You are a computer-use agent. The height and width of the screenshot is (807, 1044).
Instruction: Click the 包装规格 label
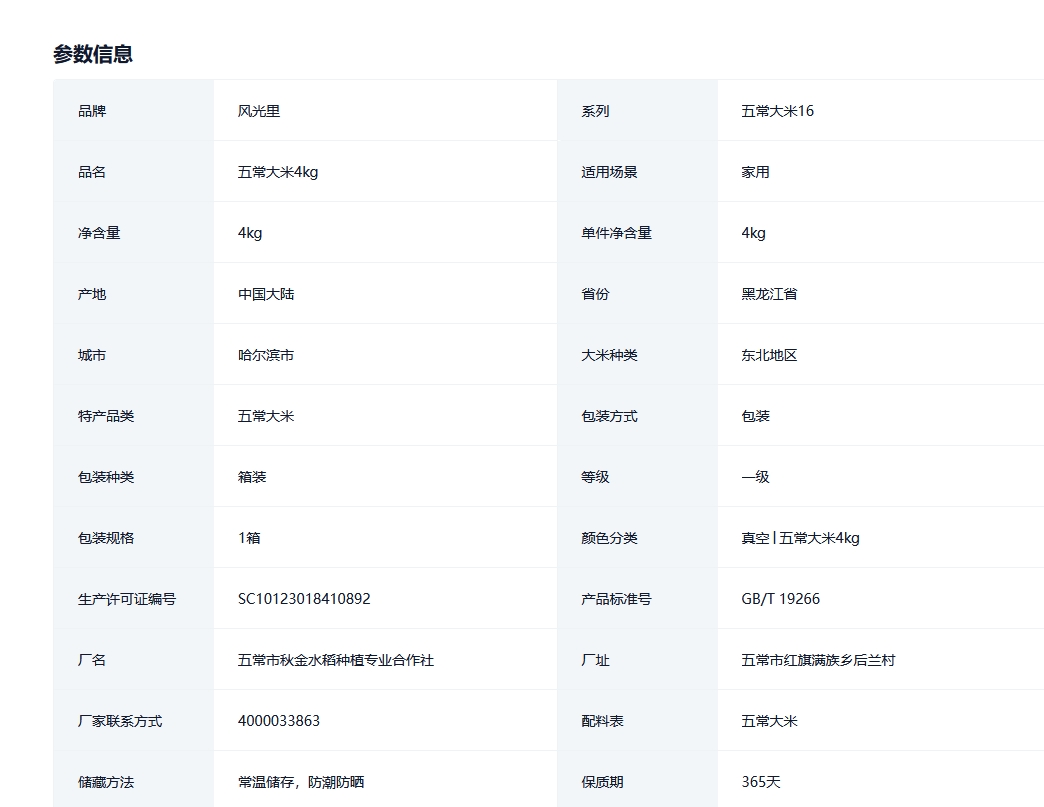tap(106, 538)
